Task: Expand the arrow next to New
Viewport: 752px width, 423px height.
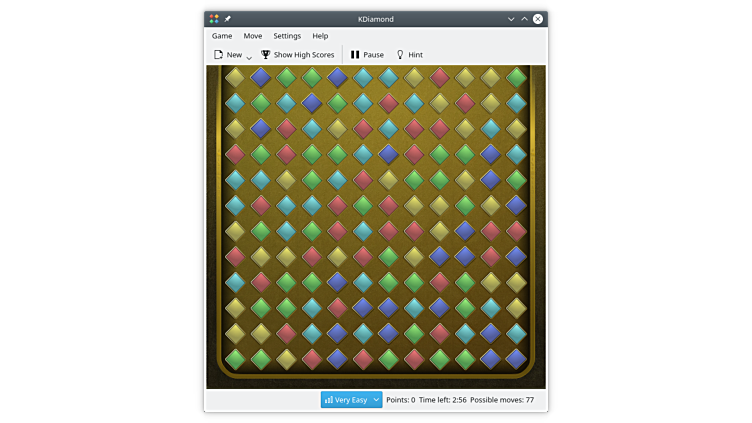Action: 249,58
